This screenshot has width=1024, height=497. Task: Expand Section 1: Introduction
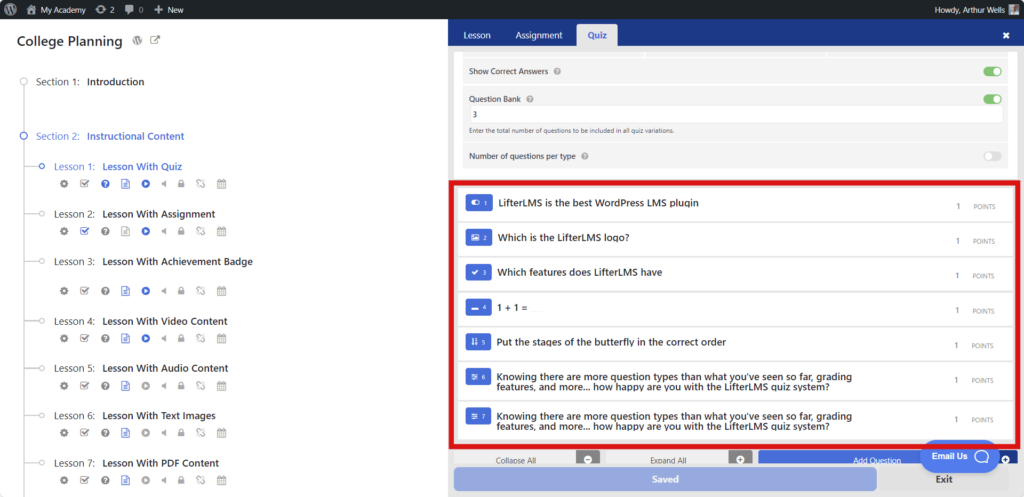pos(89,82)
